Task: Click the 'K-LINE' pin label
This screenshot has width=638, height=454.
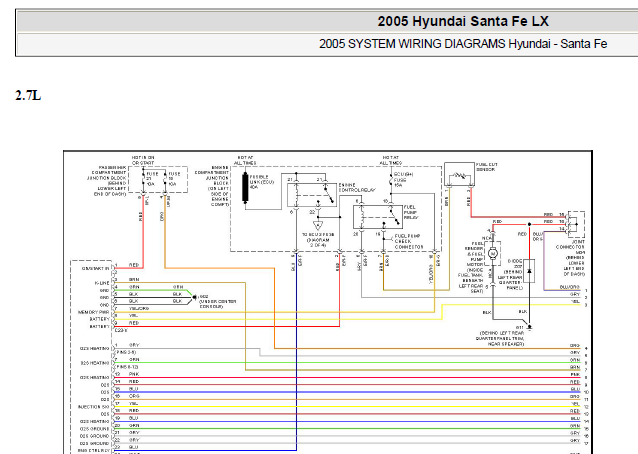Action: [102, 283]
